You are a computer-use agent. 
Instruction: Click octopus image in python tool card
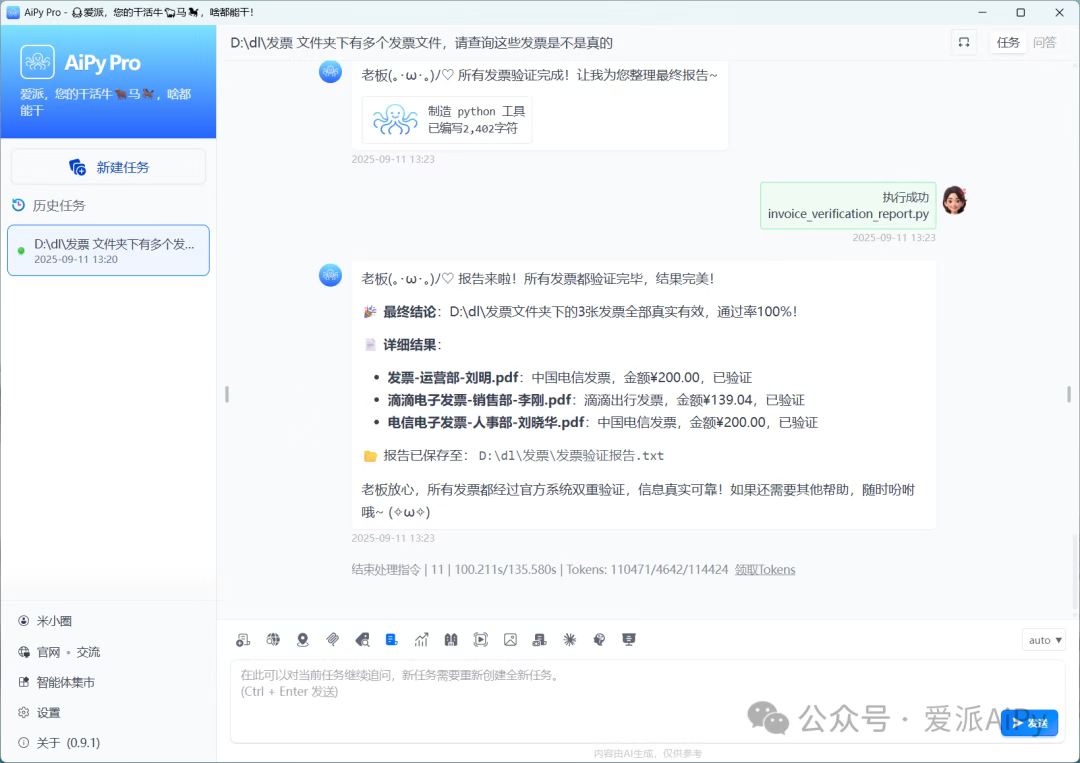point(395,119)
